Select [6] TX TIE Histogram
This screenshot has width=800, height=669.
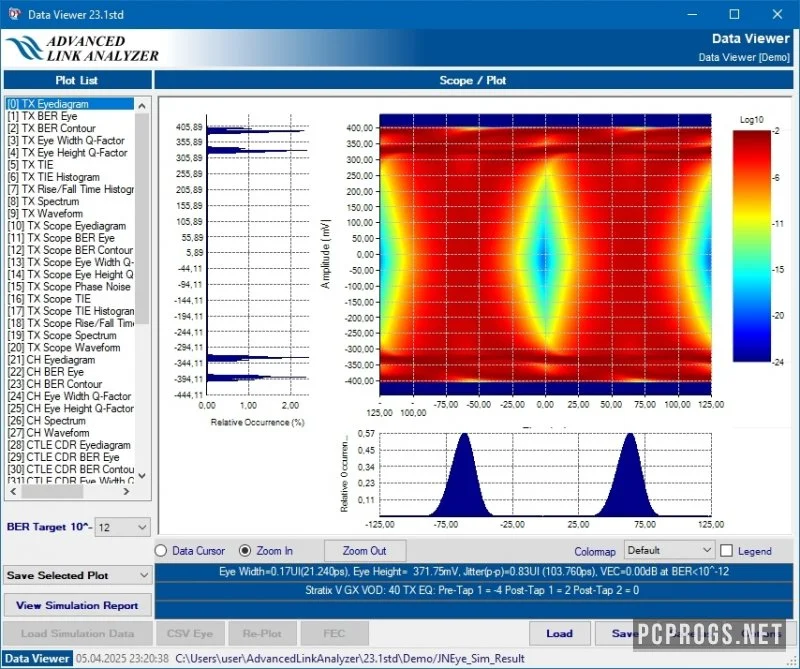click(x=70, y=177)
